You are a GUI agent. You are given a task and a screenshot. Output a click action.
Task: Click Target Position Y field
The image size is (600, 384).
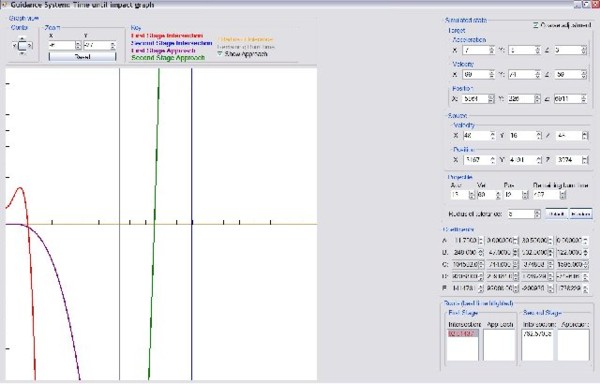point(521,99)
